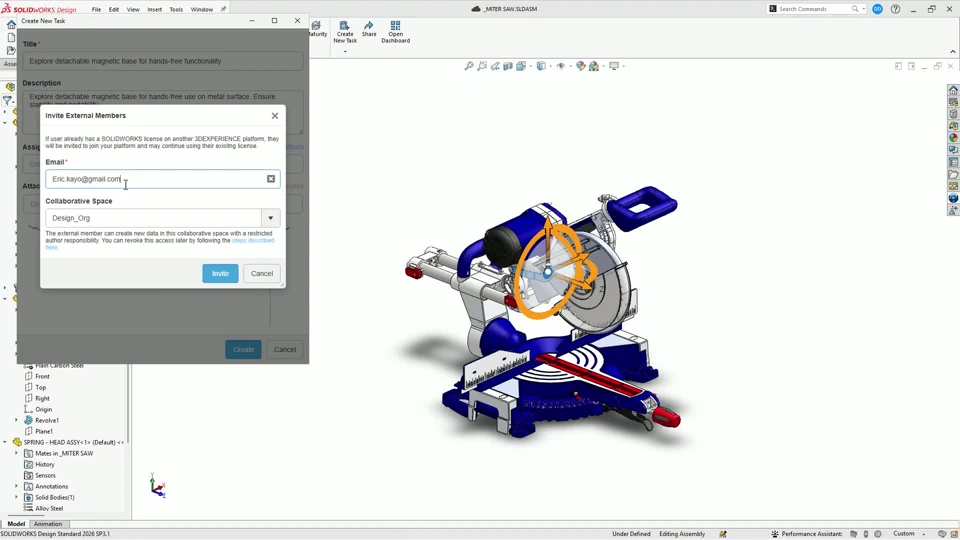Select the History item in tree
Screen dimensions: 960x540
pyautogui.click(x=45, y=465)
